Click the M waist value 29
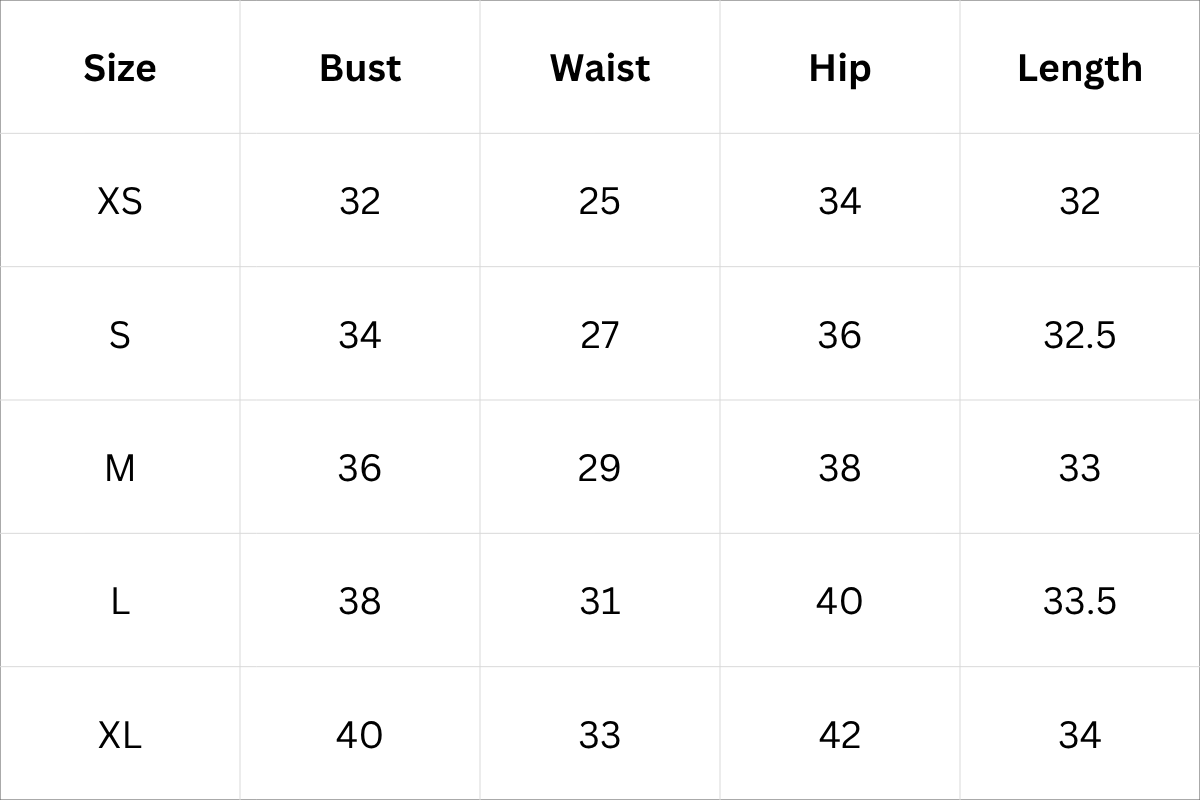 tap(600, 467)
